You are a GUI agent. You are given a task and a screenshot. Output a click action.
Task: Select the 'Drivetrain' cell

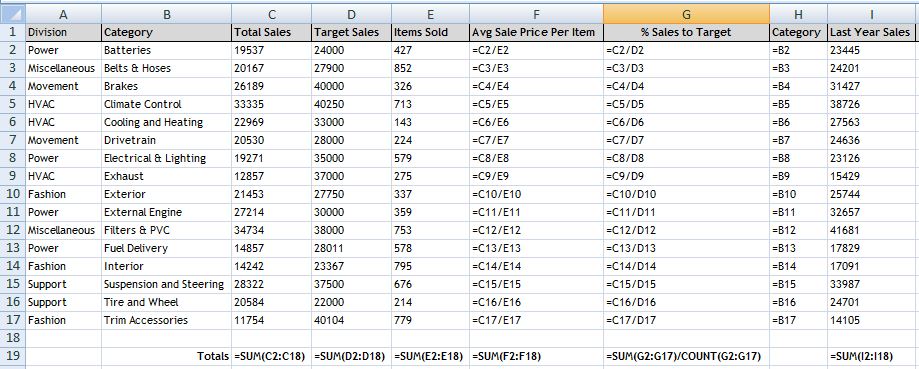166,141
